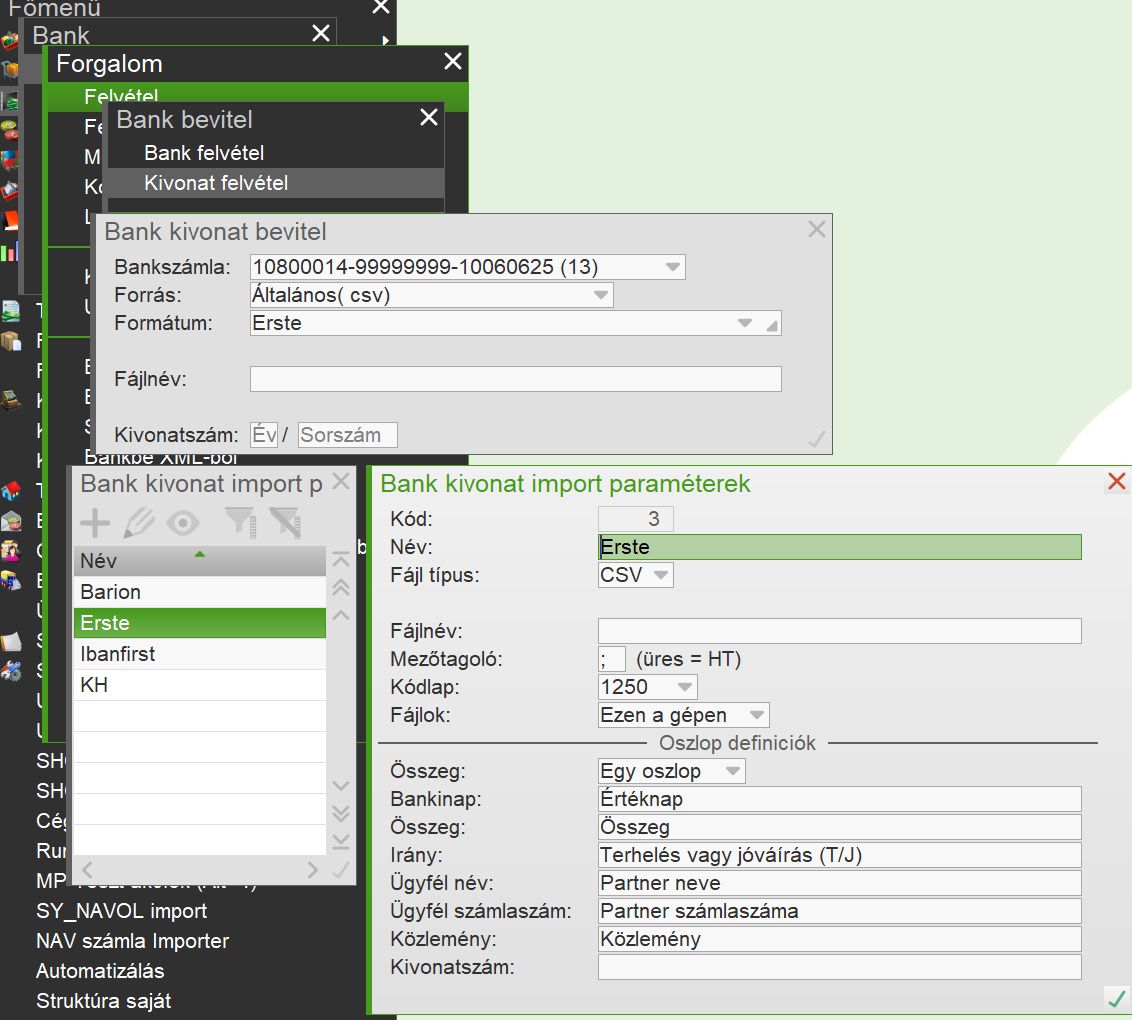Open Automatizálás in the main menu
Screen dimensions: 1132x1020
coord(100,971)
